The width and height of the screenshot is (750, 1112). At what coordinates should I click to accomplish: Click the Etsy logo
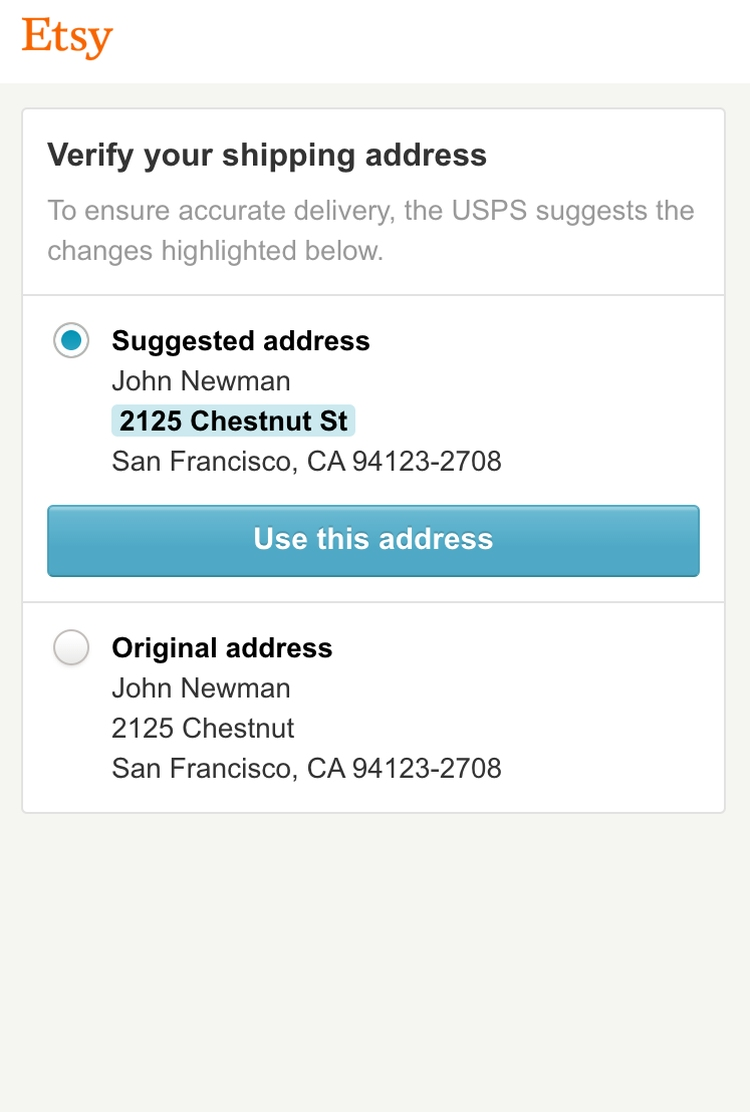coord(67,38)
